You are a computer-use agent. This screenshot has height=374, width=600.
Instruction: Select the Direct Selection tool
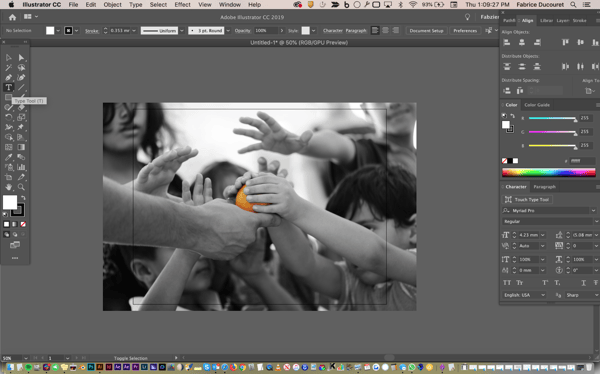[21, 57]
